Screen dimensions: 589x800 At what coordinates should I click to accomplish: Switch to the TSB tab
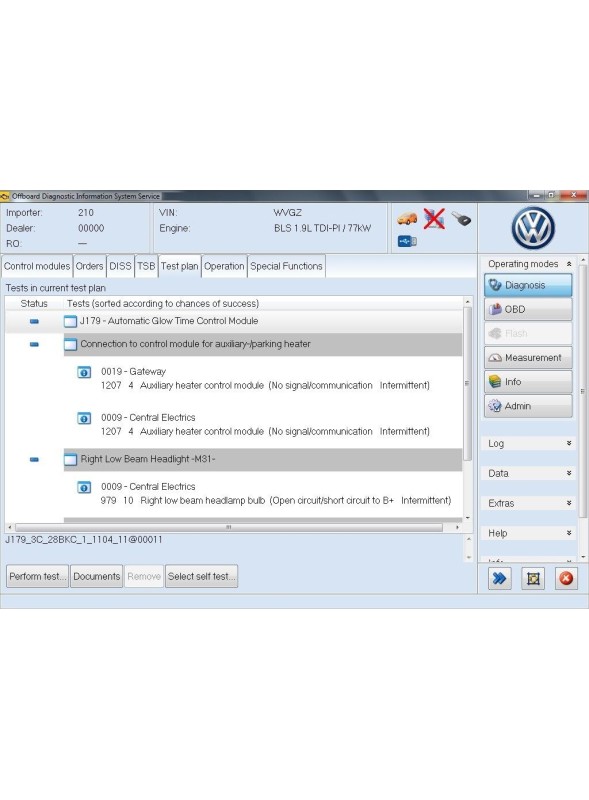pos(146,266)
